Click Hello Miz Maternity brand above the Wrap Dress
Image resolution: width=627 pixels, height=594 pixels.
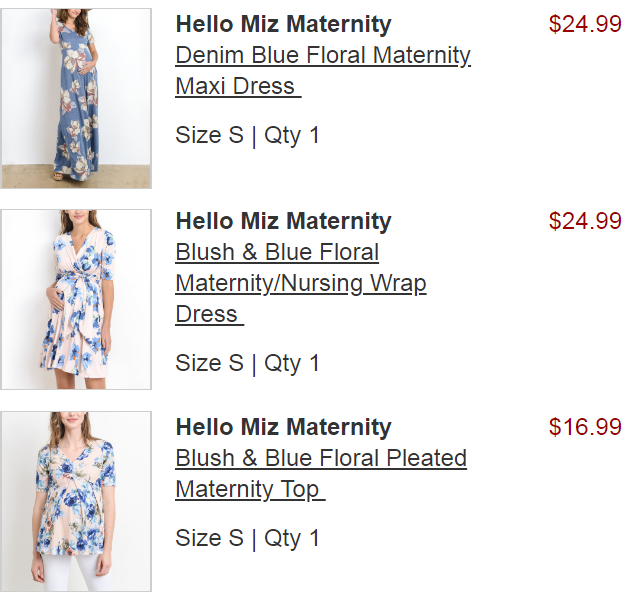[x=283, y=222]
